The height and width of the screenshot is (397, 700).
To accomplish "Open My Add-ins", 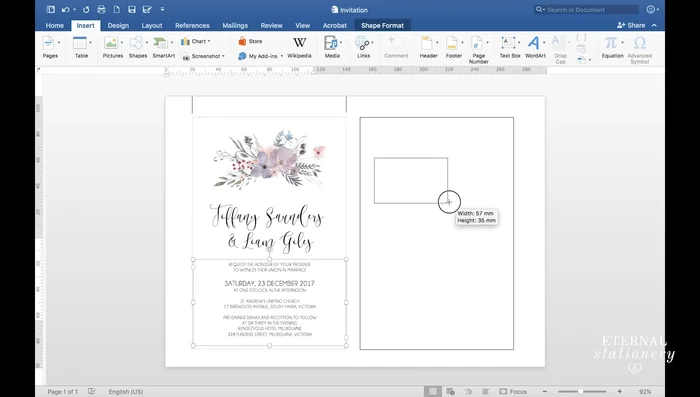I will 260,56.
